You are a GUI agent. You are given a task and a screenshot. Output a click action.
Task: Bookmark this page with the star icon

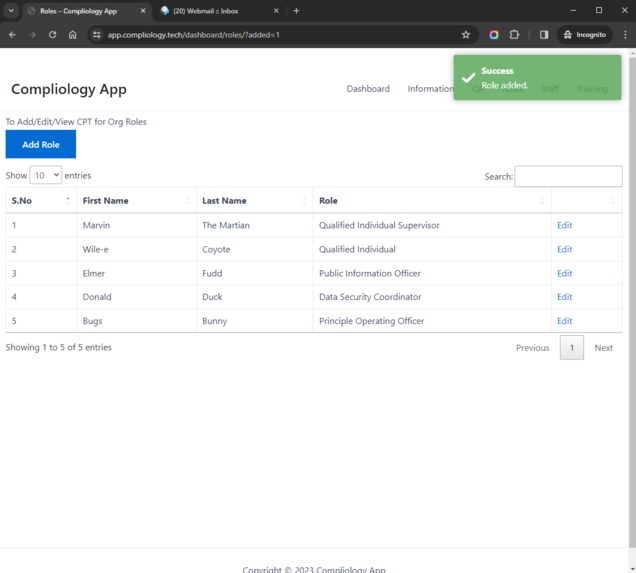[x=466, y=35]
